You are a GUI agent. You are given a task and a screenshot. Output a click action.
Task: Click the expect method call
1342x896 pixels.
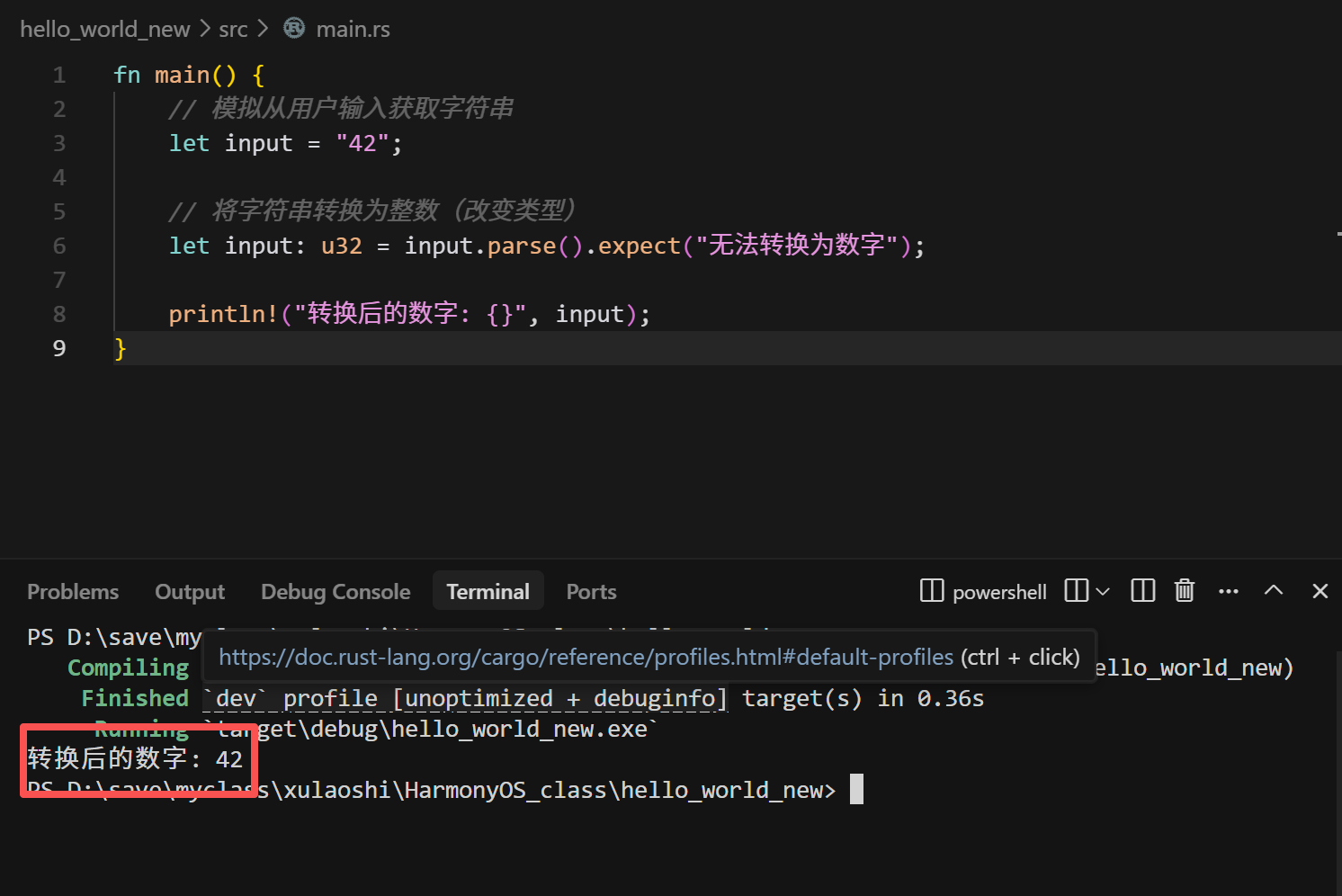pos(640,246)
